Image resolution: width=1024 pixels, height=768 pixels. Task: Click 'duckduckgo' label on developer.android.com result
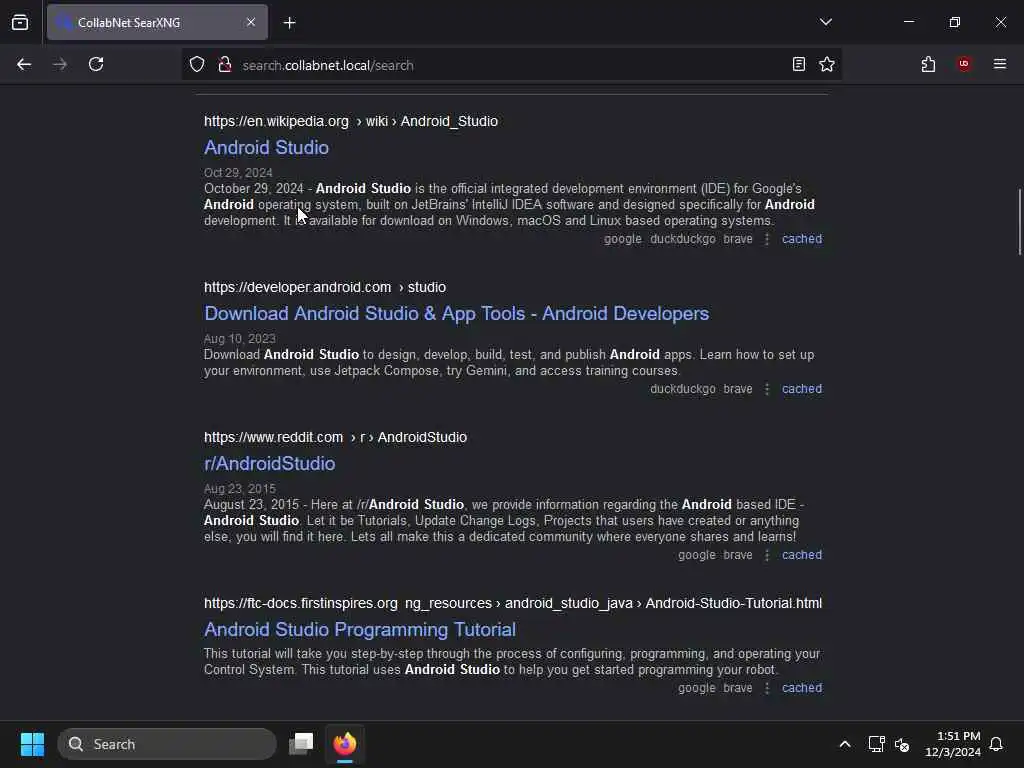pyautogui.click(x=682, y=389)
